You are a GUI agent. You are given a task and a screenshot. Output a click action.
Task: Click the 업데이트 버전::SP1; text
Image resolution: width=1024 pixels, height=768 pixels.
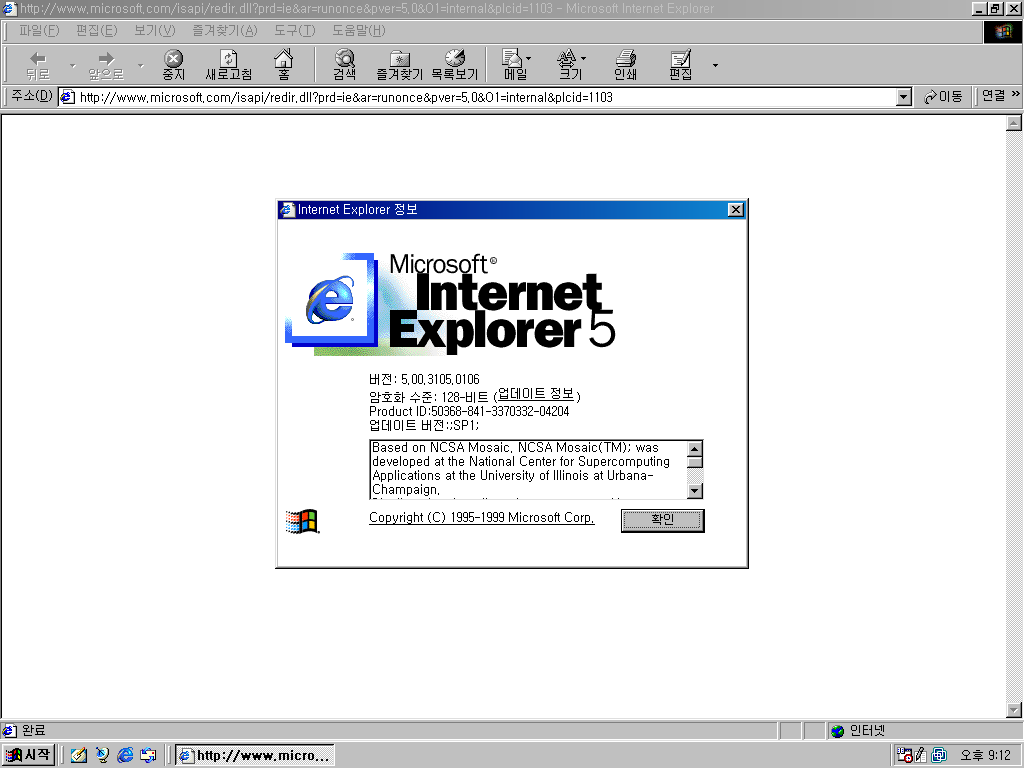coord(424,426)
